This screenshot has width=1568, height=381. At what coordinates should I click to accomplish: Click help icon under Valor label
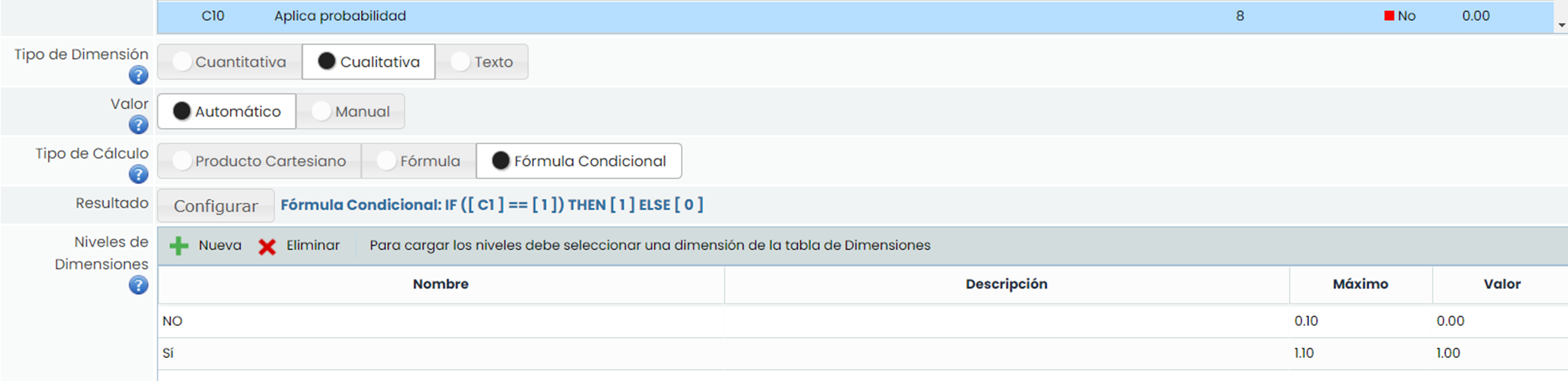pyautogui.click(x=138, y=125)
